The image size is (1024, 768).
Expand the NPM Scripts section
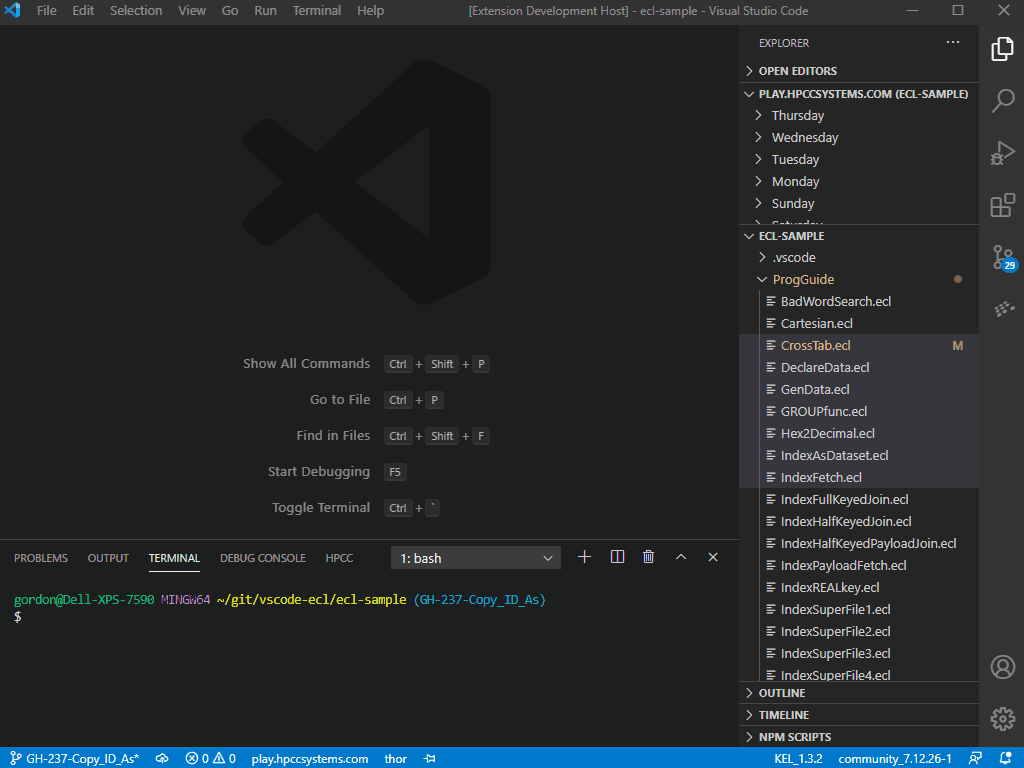coord(859,737)
